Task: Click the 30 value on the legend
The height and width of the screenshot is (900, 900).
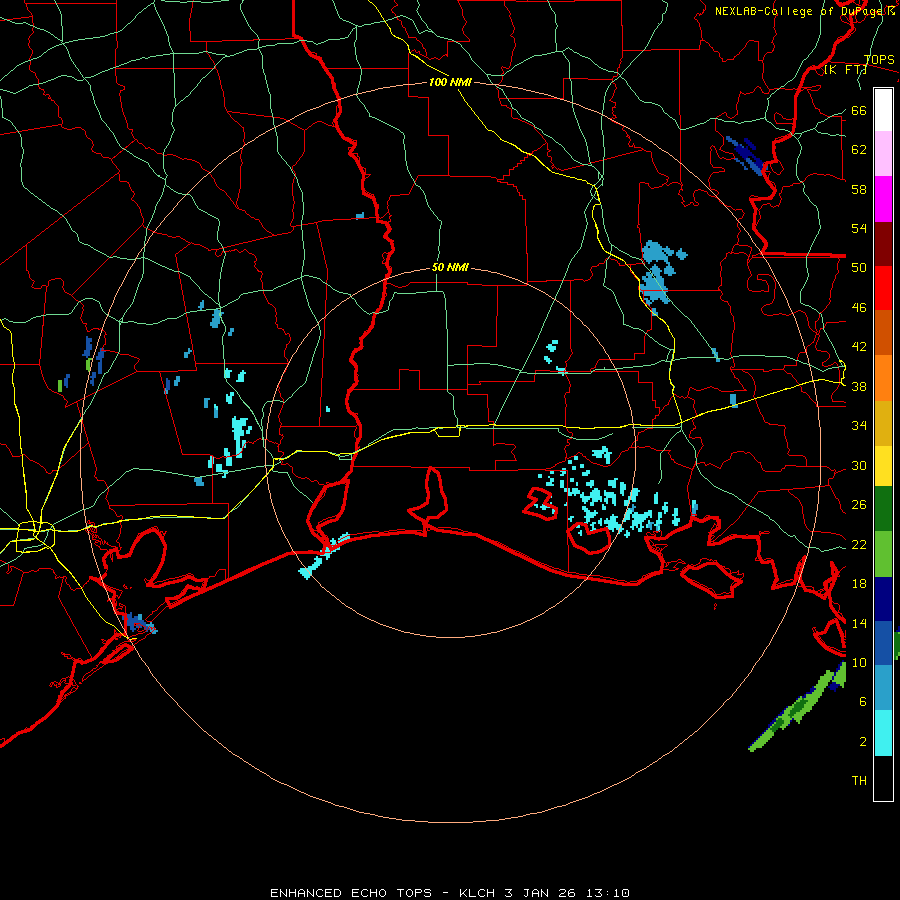Action: tap(859, 465)
